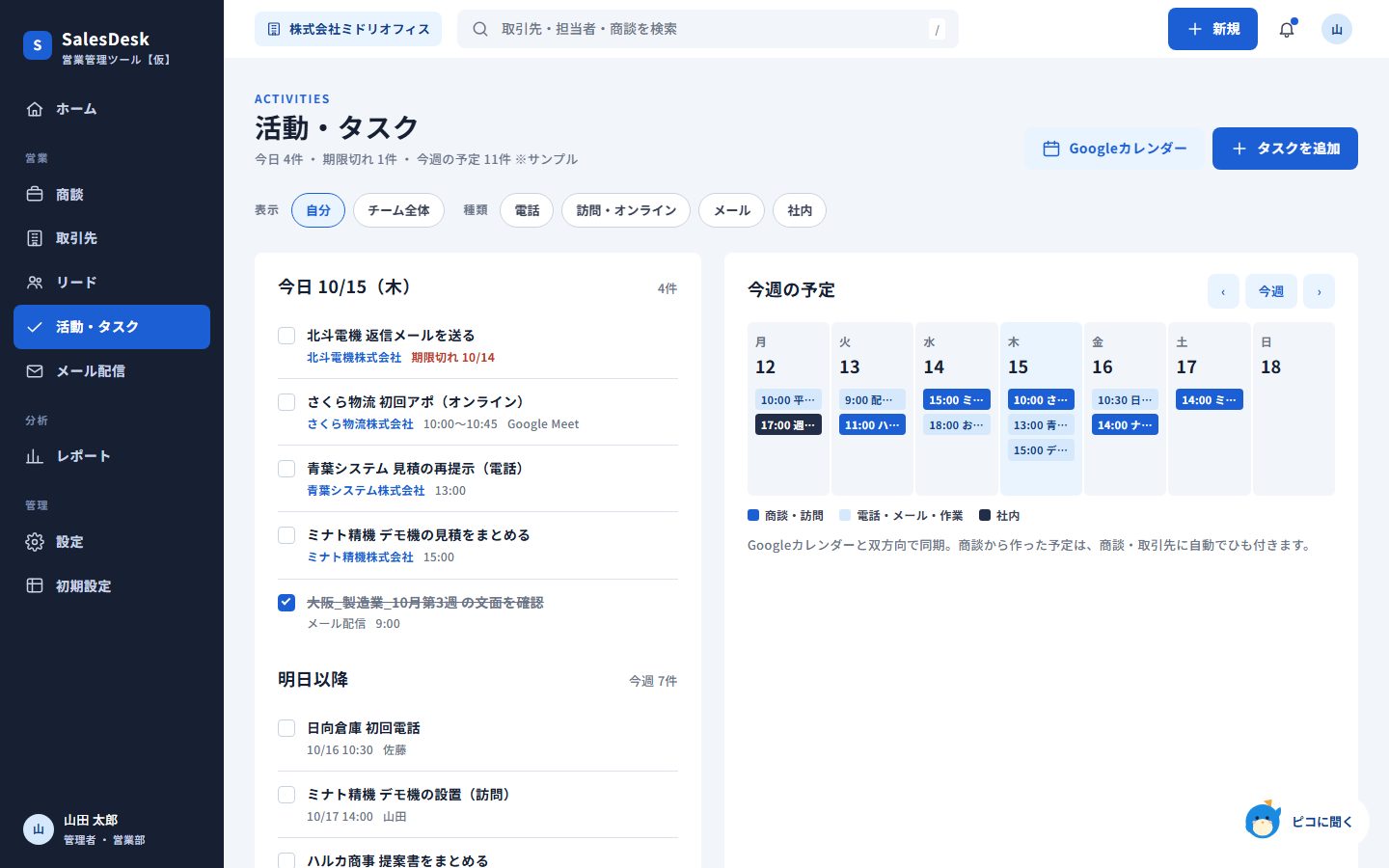The image size is (1389, 868).
Task: Open the notification bell icon
Action: [1287, 29]
